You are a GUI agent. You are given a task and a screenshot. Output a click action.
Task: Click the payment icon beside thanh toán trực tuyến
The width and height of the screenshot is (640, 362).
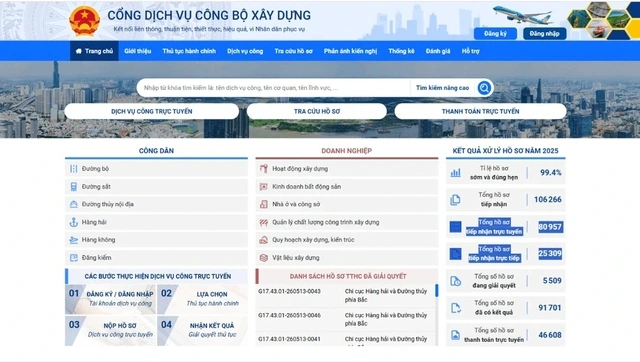click(455, 335)
